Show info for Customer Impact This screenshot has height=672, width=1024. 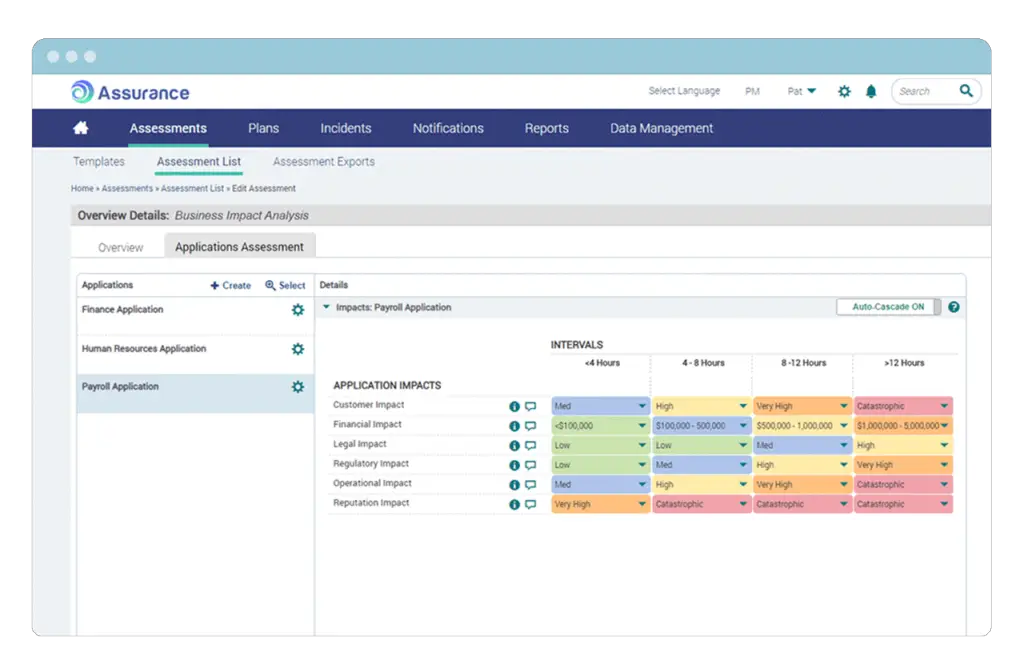[x=515, y=407]
